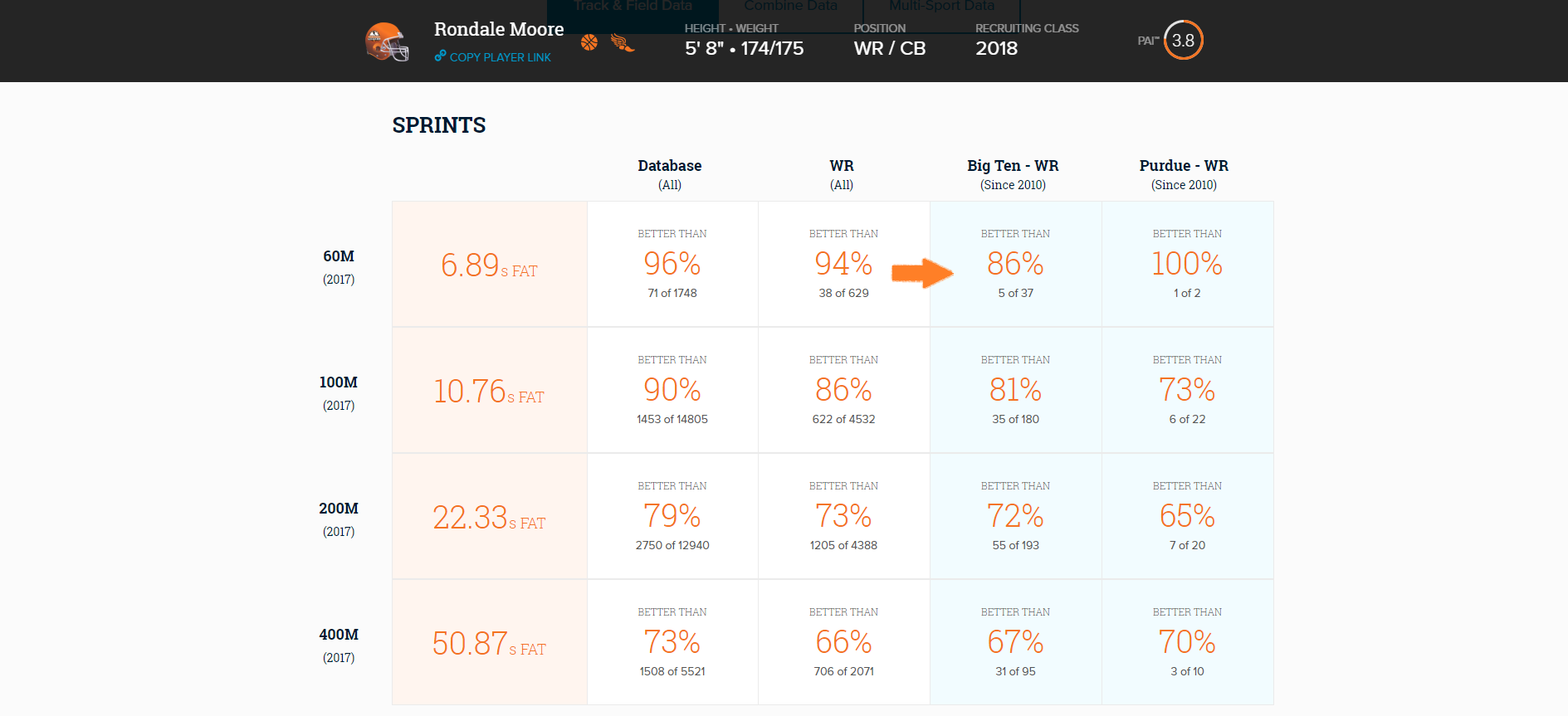This screenshot has height=716, width=1568.
Task: Click the basketball sport icon
Action: tap(589, 42)
